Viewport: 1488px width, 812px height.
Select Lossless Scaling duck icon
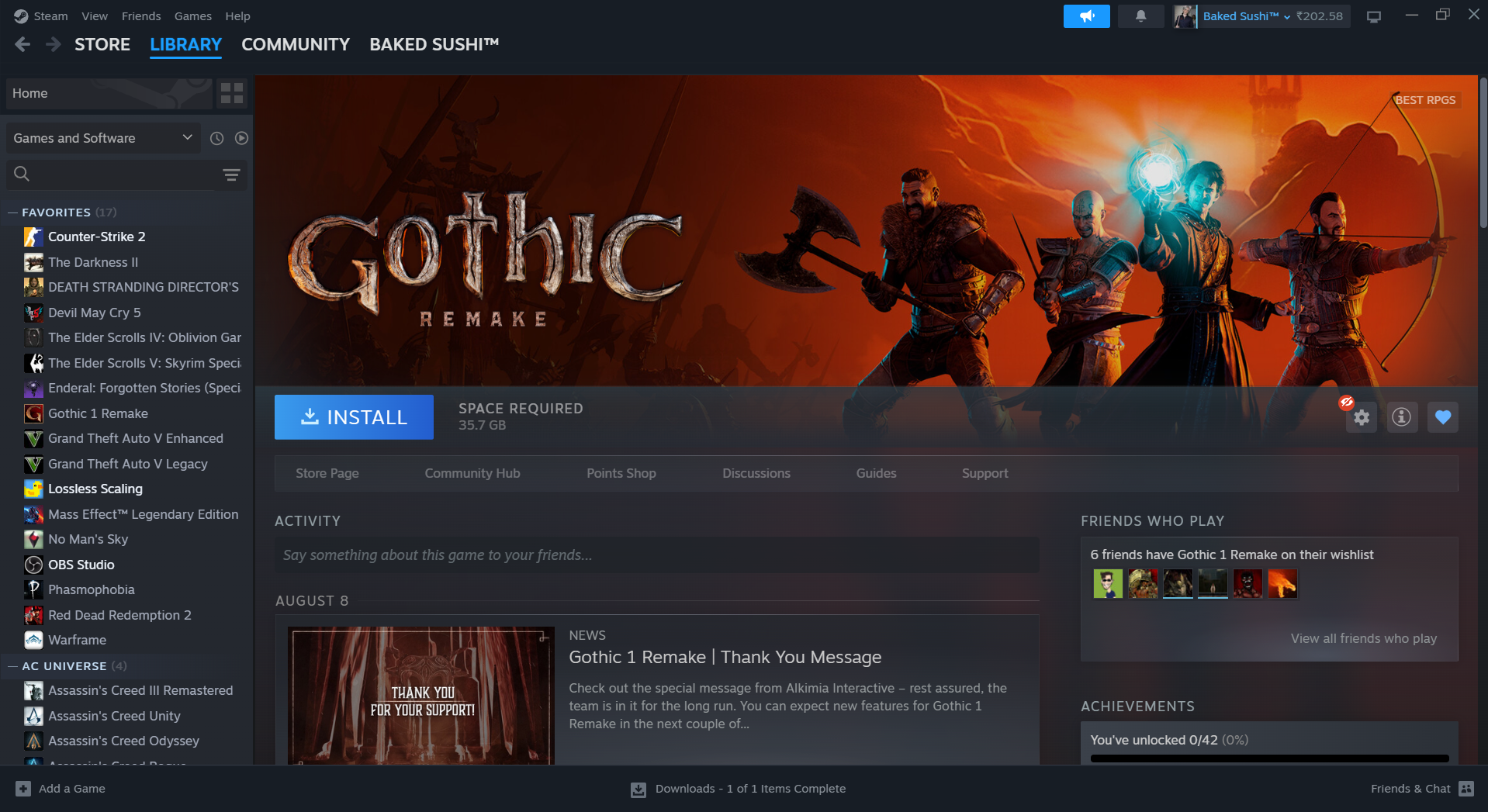pos(33,489)
